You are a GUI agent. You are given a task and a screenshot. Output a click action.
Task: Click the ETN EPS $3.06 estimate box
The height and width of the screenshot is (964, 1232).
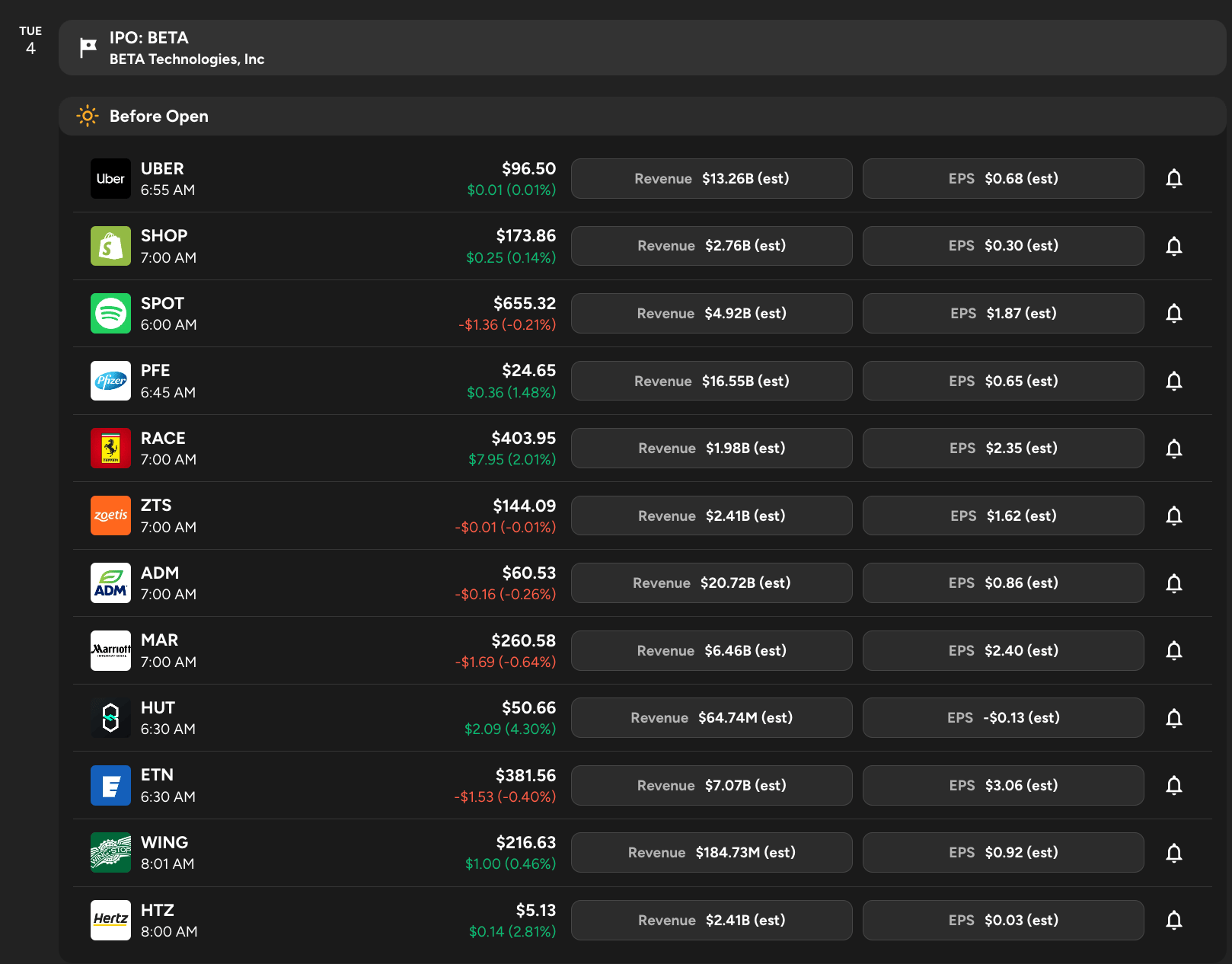coord(1003,785)
